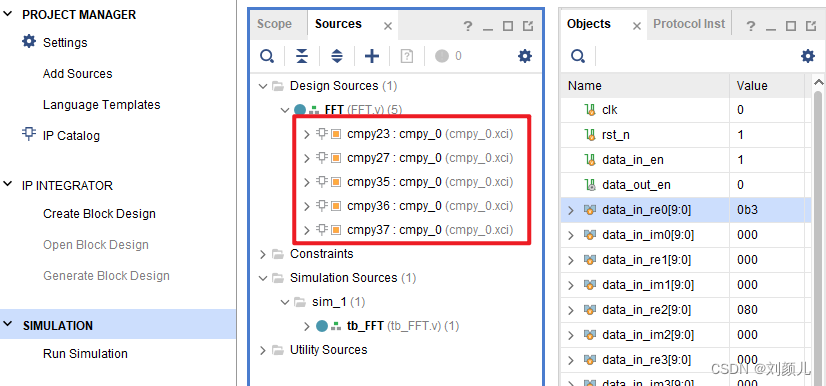Open the Objects panel settings gear

point(808,56)
